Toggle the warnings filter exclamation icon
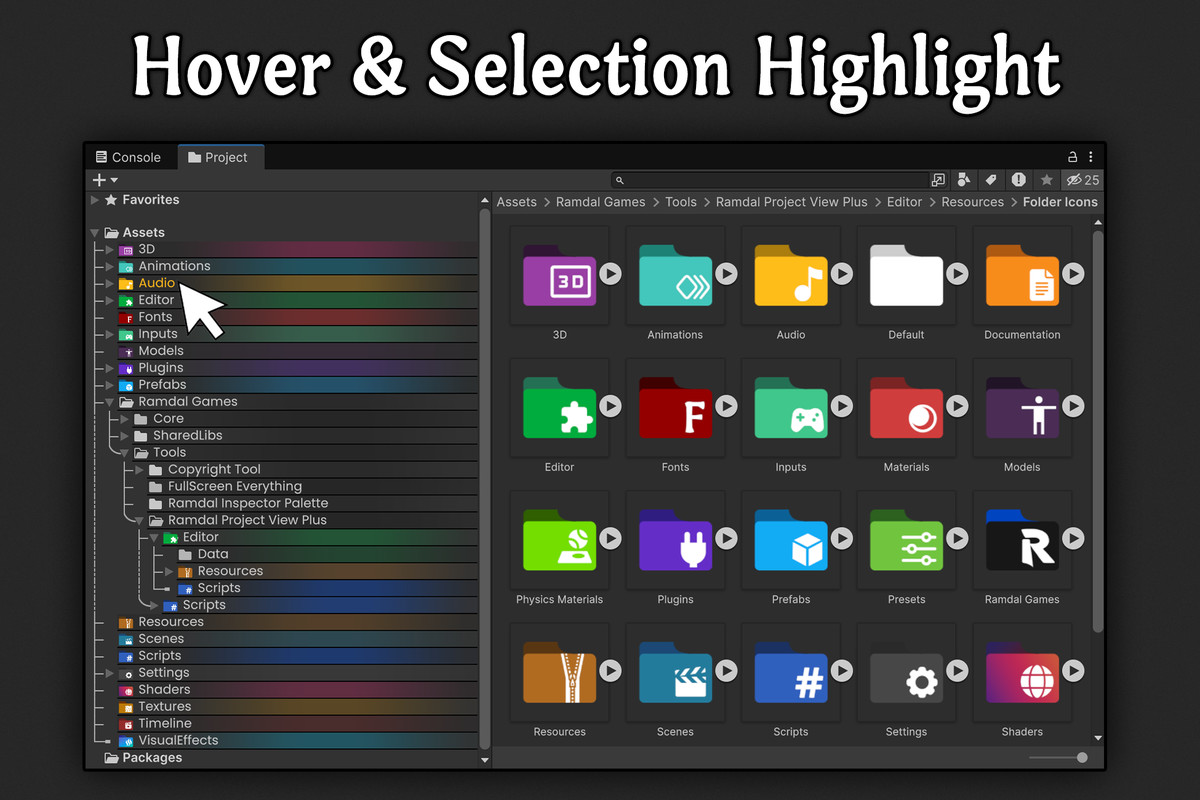Screen dimensions: 1200x800 (x=1018, y=180)
